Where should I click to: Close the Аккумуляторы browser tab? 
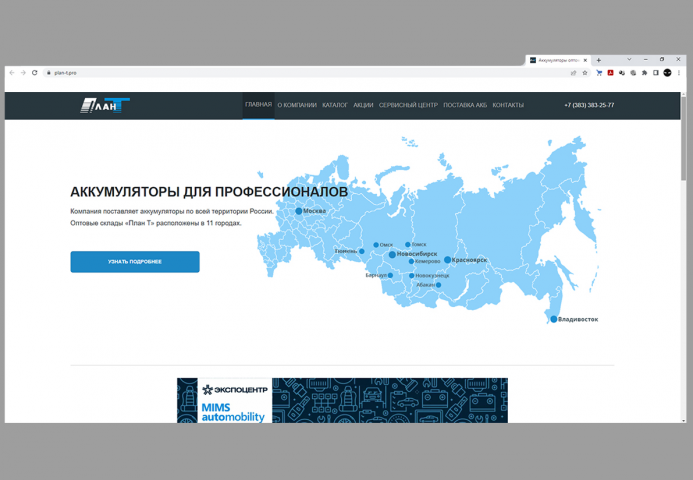point(585,60)
